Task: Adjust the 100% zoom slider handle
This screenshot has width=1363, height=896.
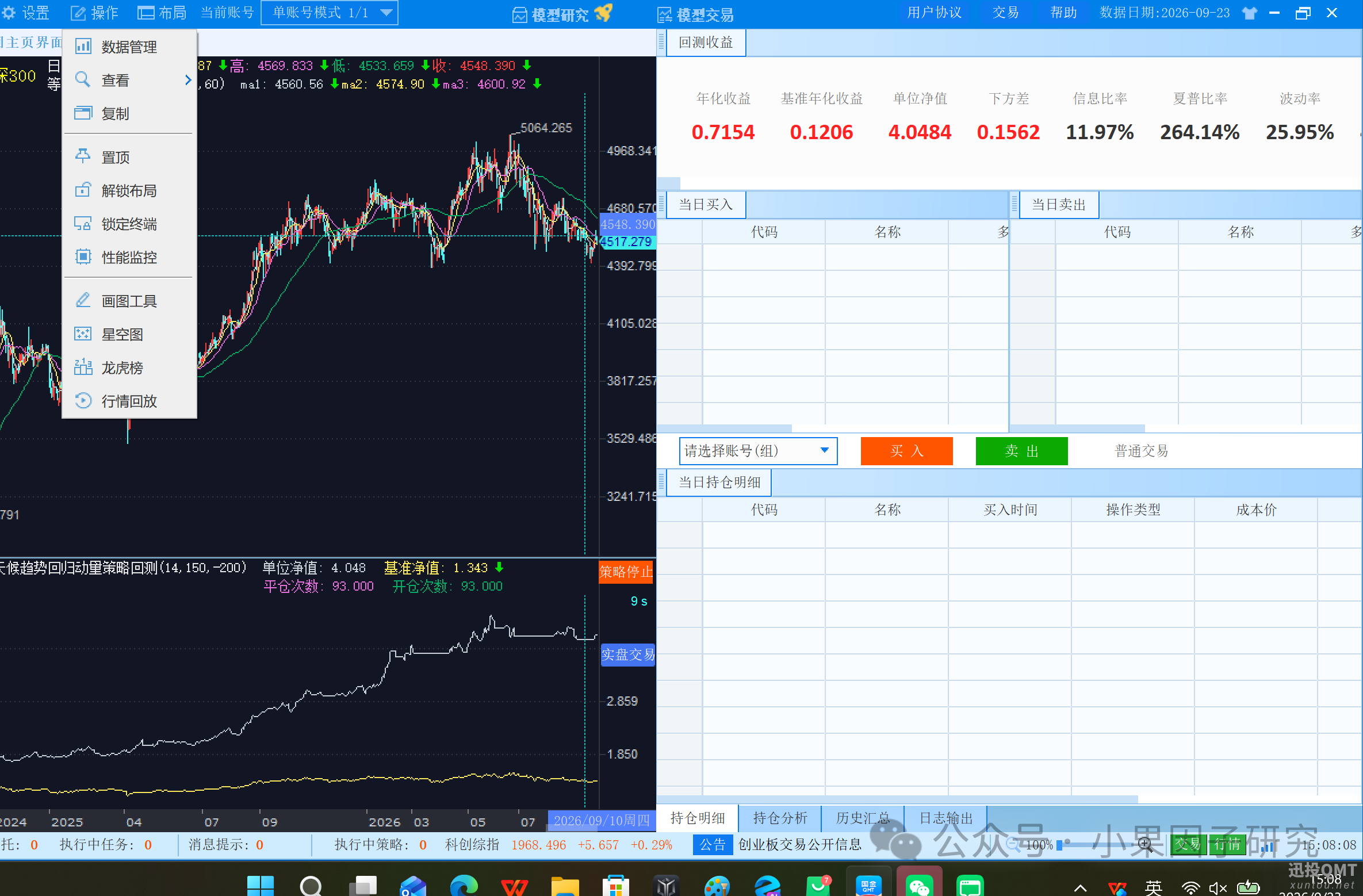Action: 1059,845
